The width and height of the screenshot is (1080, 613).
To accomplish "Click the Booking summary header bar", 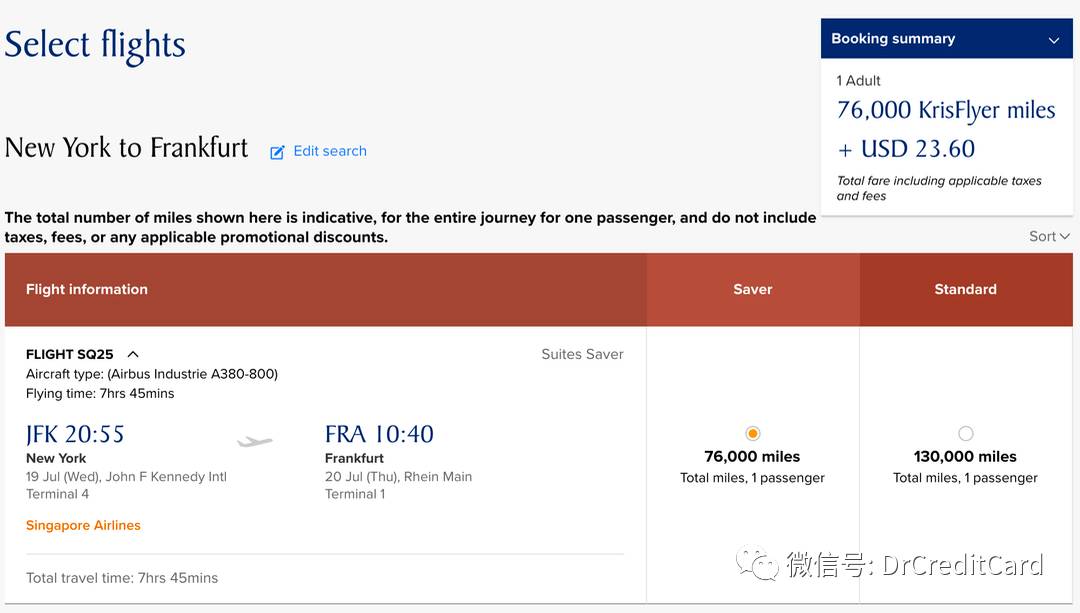I will (x=946, y=39).
